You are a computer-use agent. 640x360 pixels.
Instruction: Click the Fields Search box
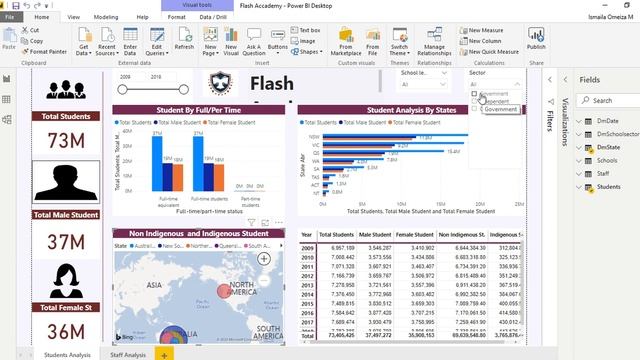[x=609, y=100]
